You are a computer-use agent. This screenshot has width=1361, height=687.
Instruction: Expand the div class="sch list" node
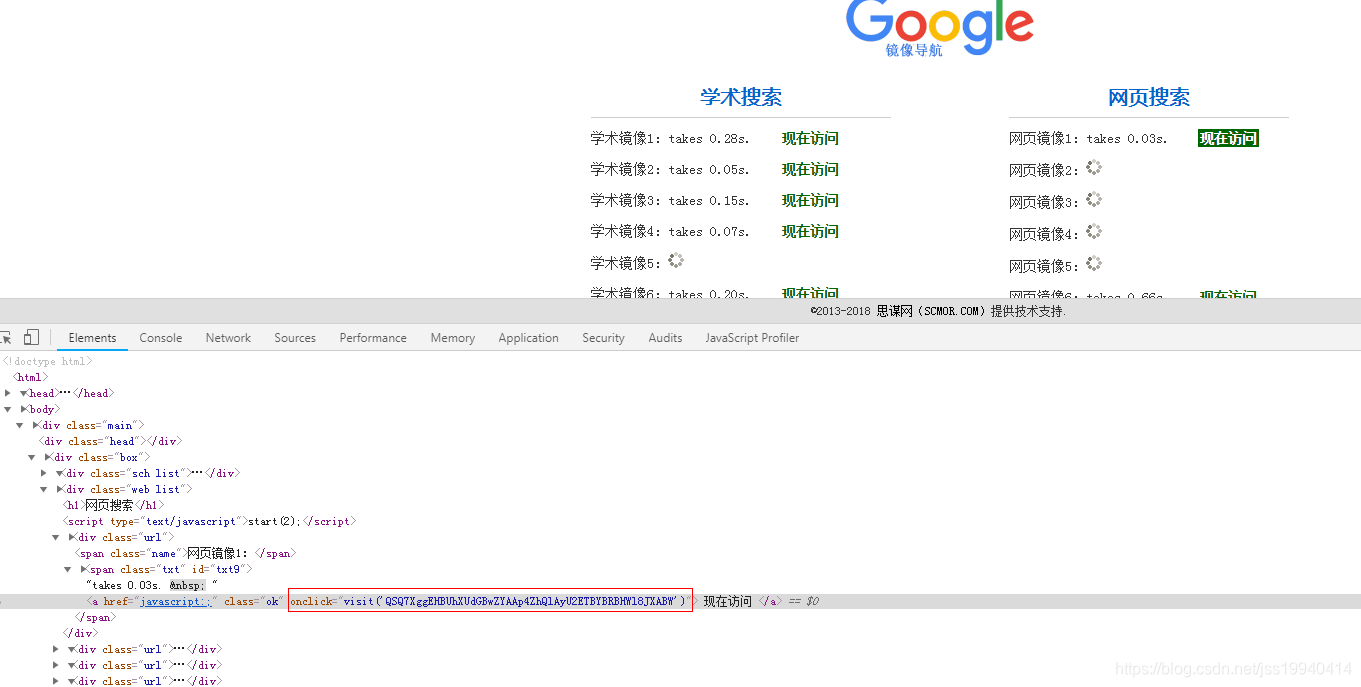pyautogui.click(x=44, y=473)
